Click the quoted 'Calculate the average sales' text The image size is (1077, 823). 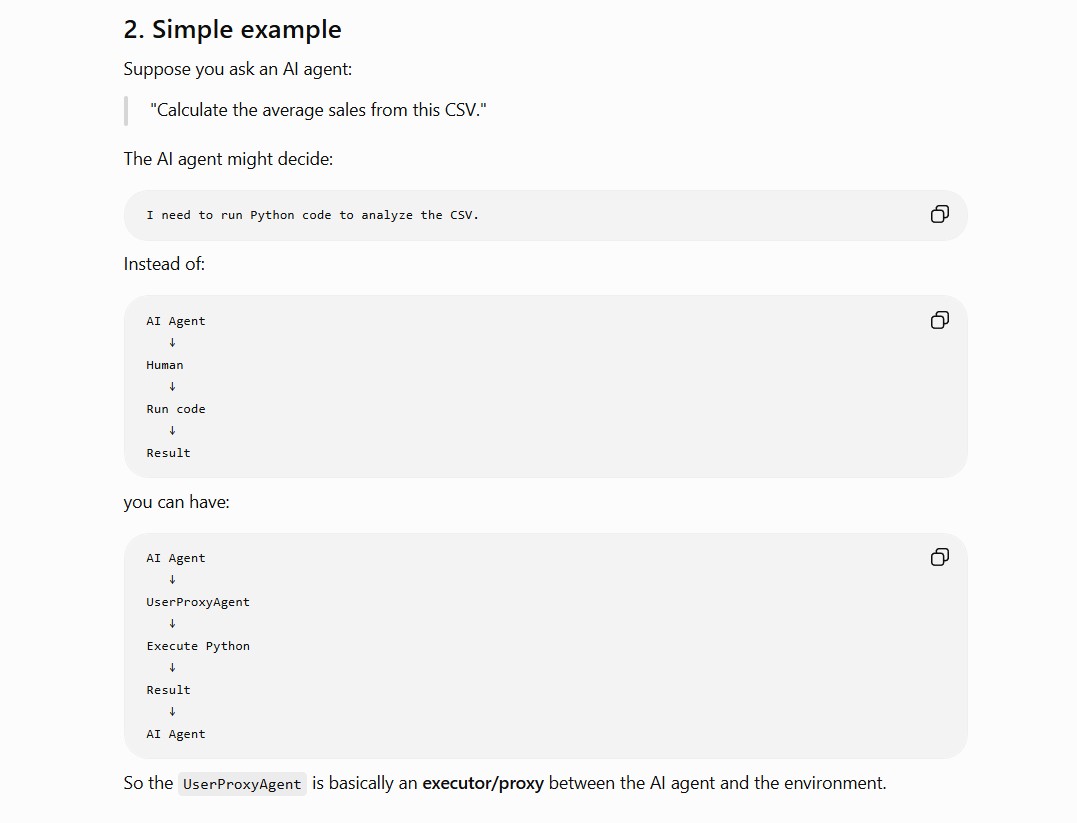[x=318, y=110]
